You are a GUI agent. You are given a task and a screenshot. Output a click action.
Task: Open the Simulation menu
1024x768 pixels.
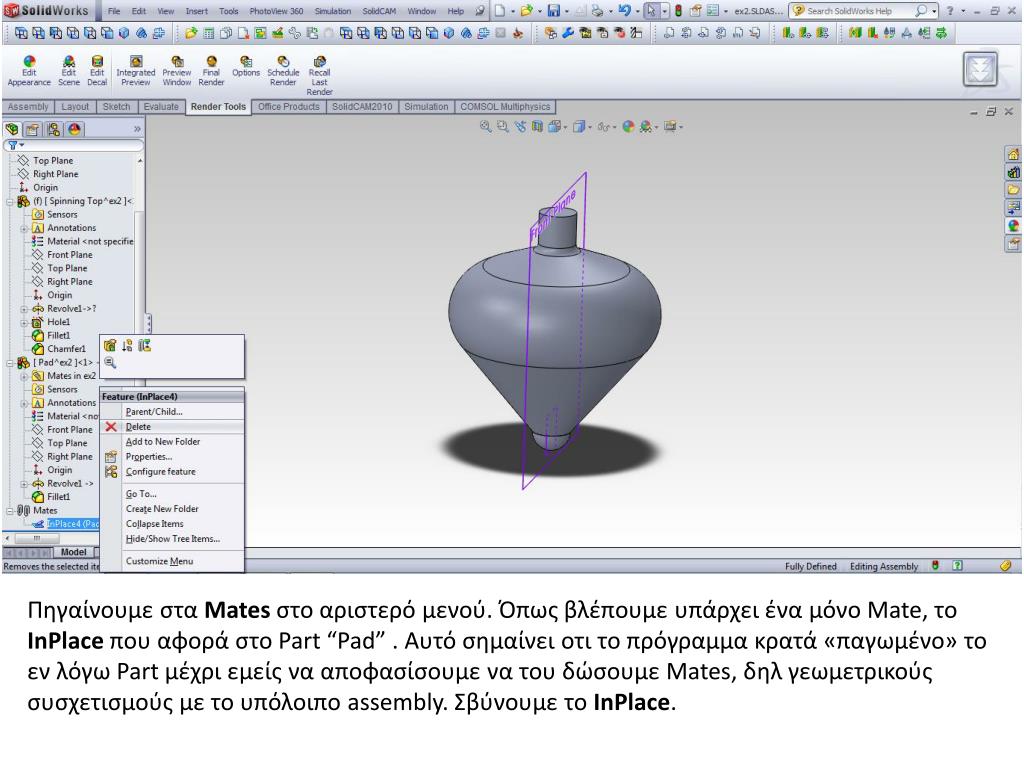click(332, 11)
